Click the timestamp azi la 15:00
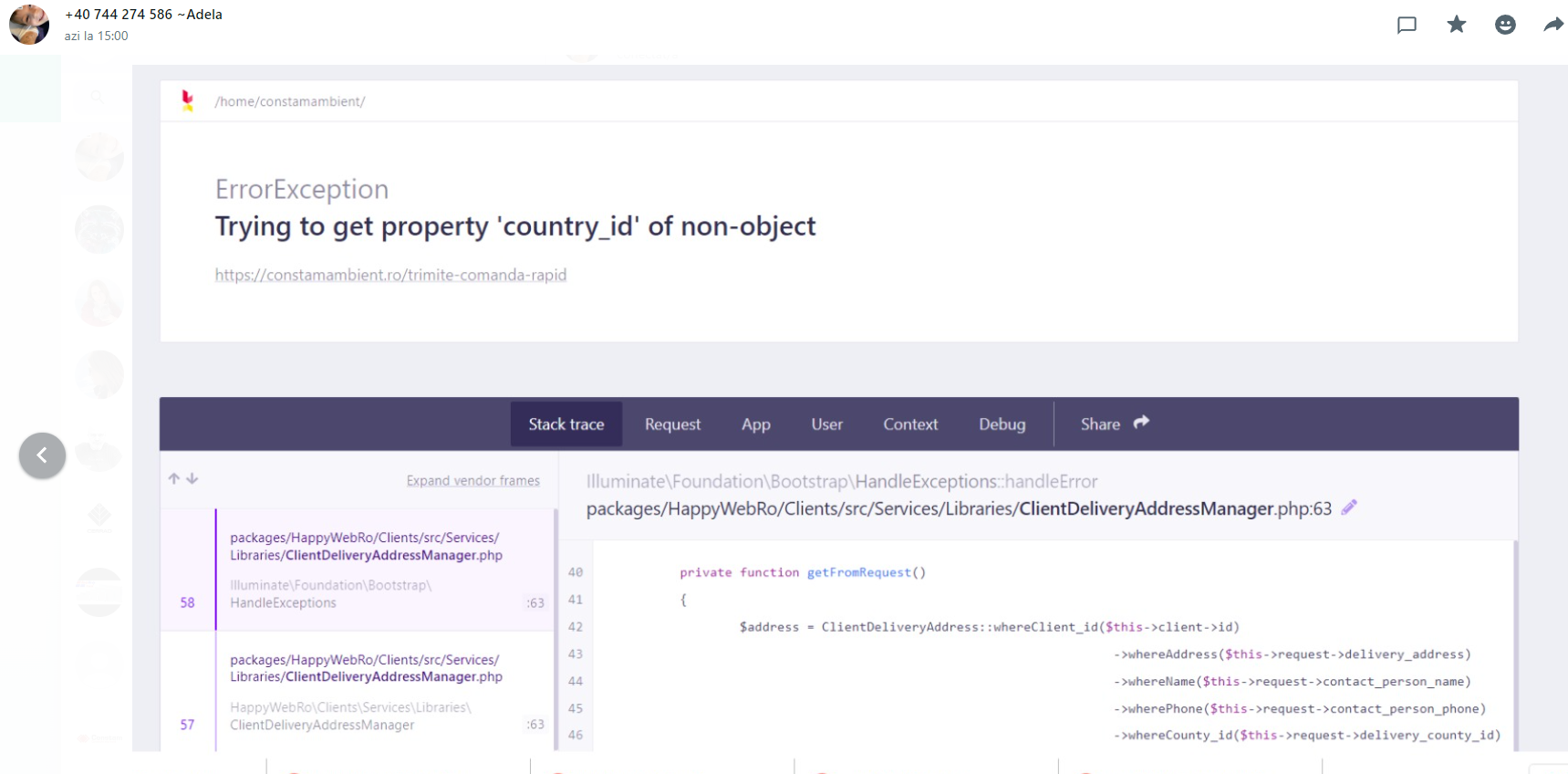Viewport: 1568px width, 774px height. click(x=96, y=36)
